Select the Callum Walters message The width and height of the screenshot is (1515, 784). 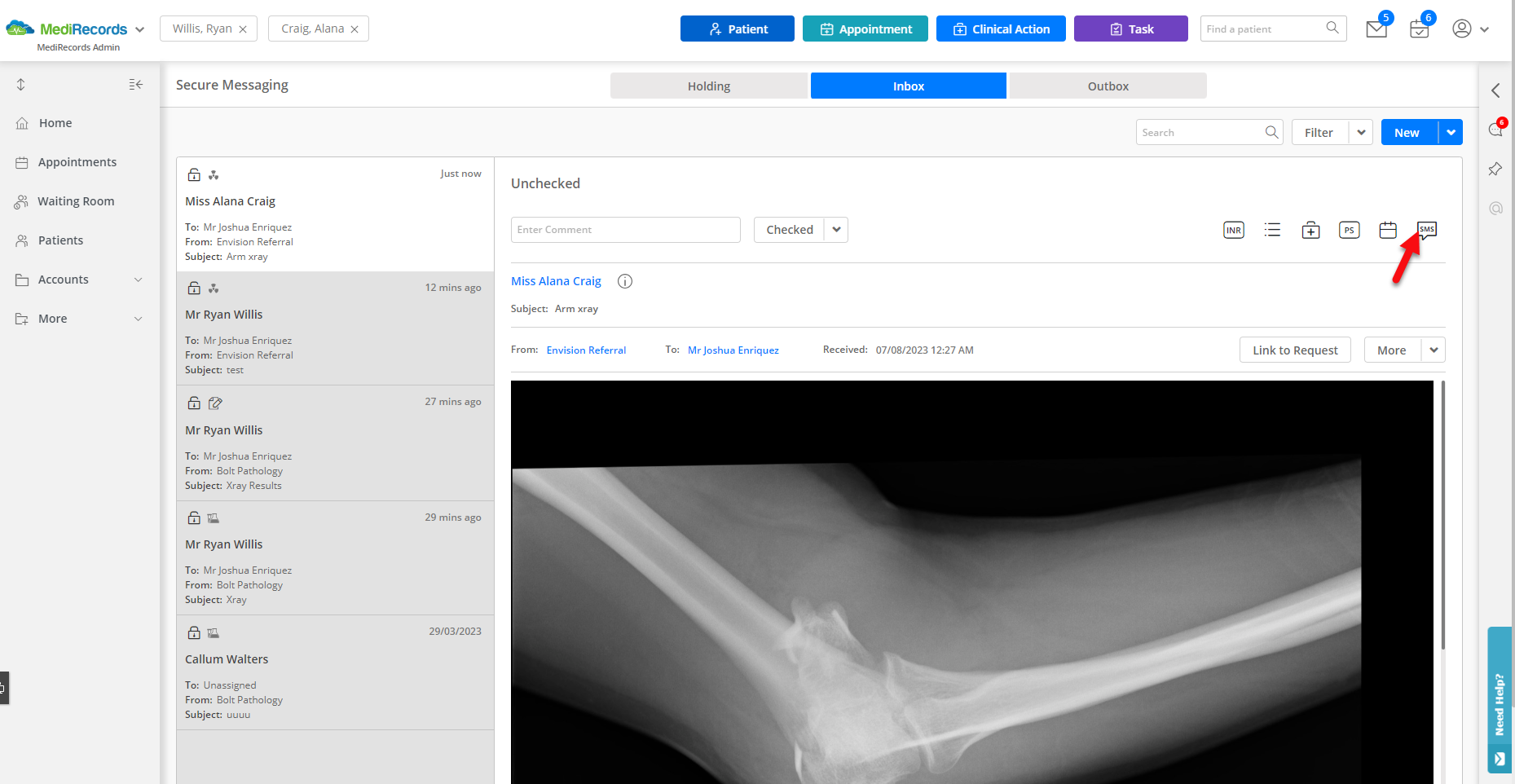(x=335, y=672)
